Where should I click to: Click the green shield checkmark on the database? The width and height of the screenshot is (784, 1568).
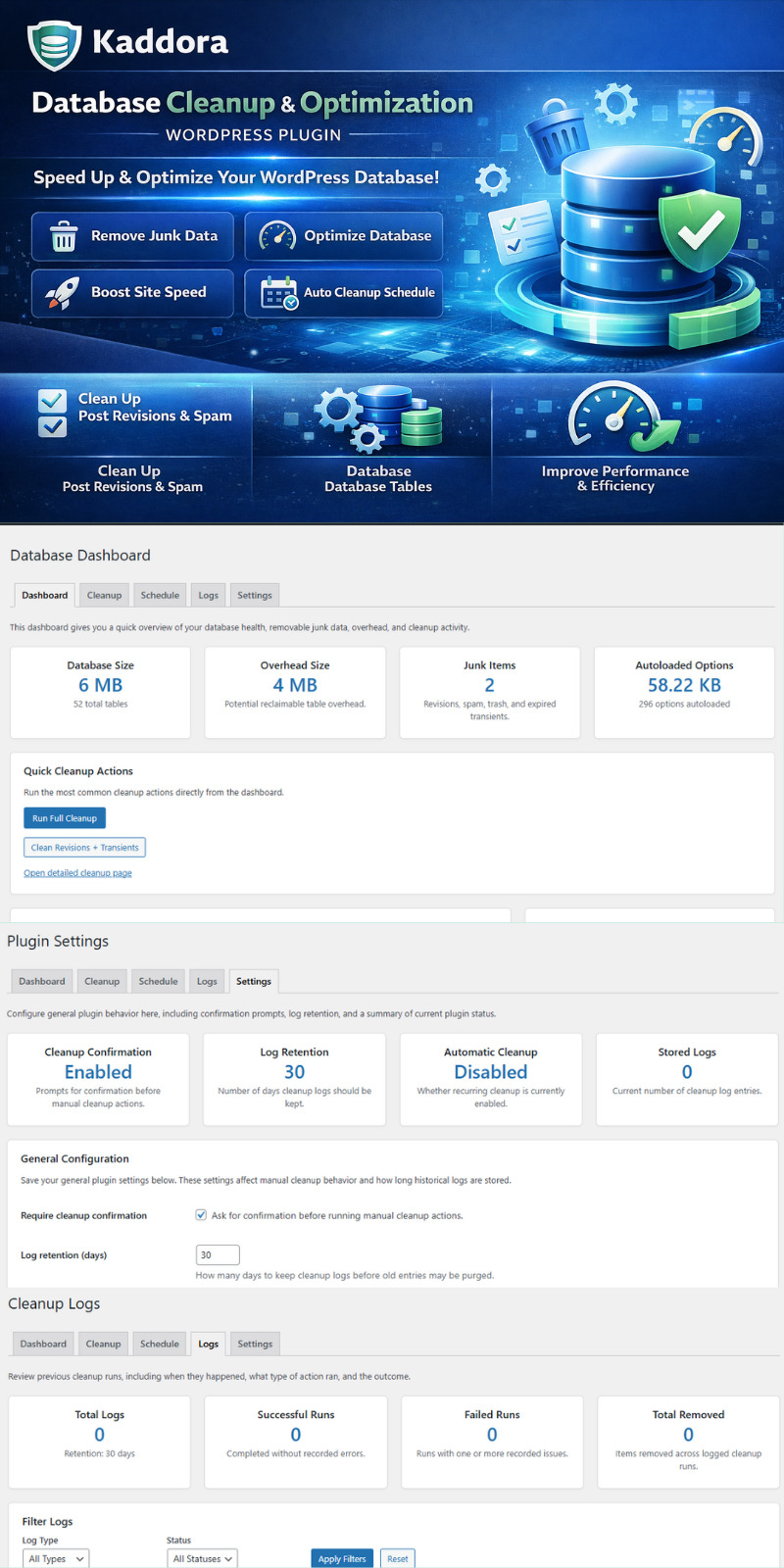(x=701, y=232)
